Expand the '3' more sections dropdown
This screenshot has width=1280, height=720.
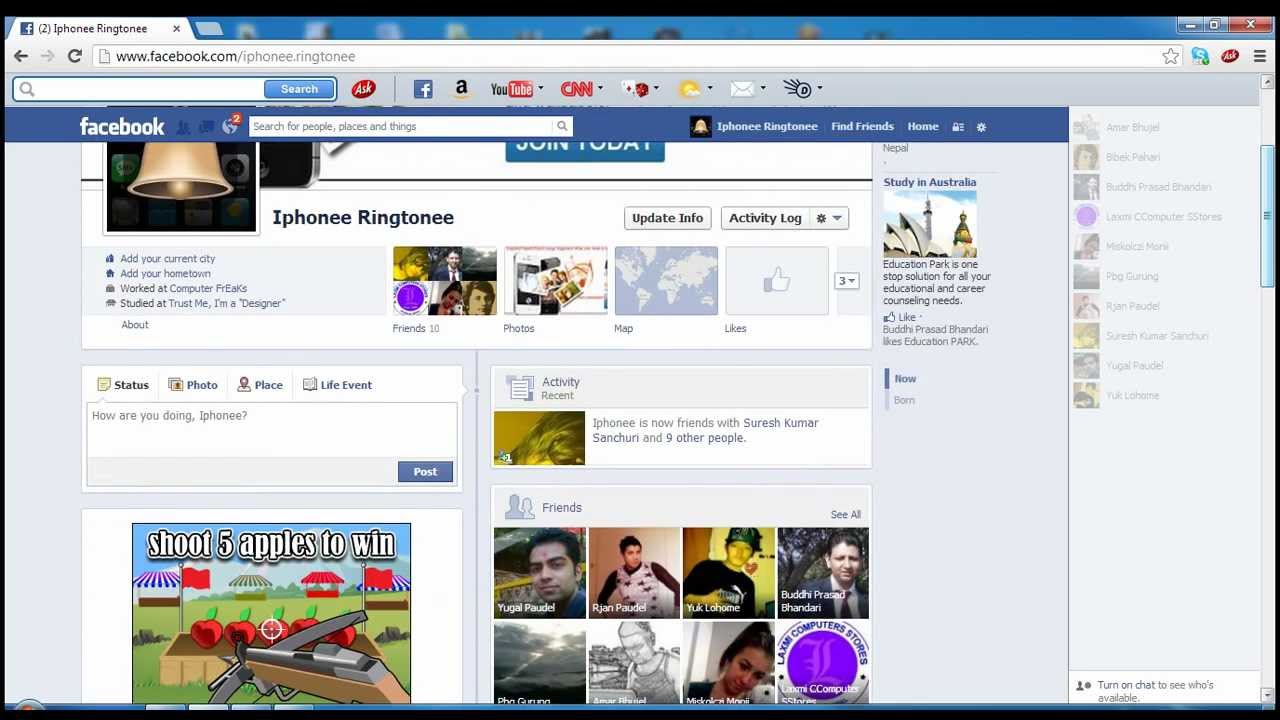[x=847, y=281]
